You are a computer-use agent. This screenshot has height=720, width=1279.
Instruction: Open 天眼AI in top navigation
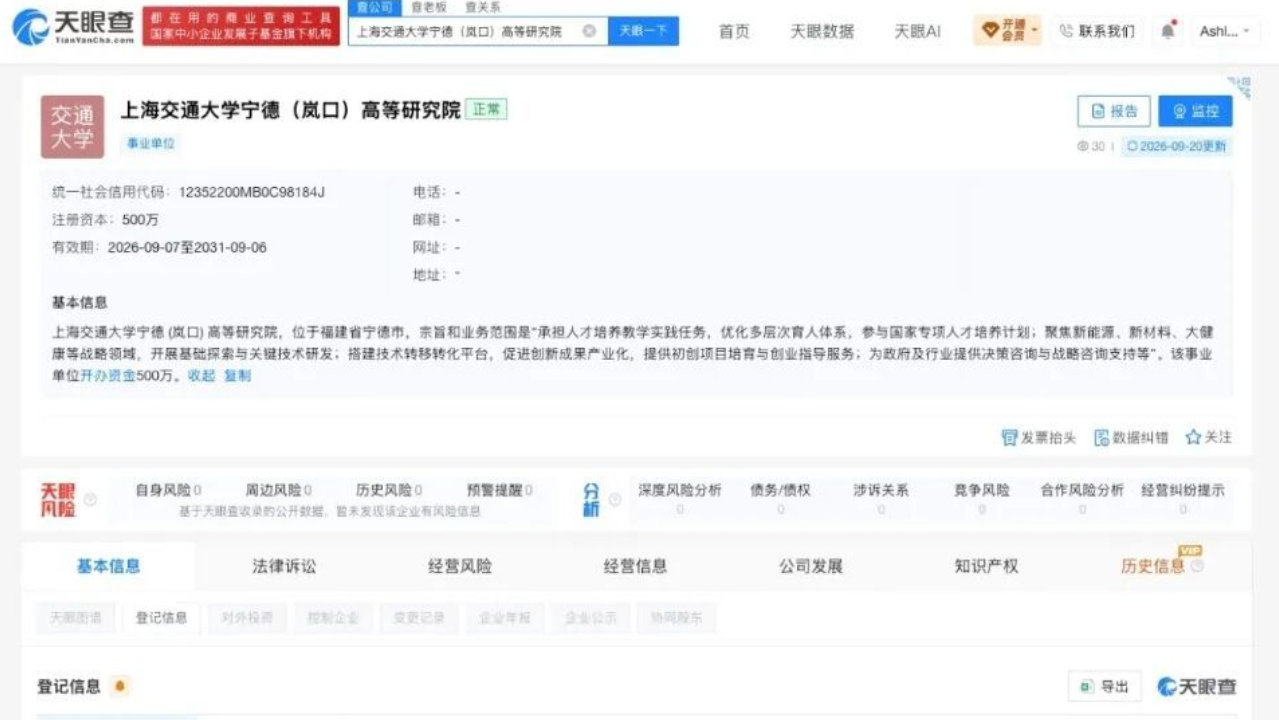point(917,31)
